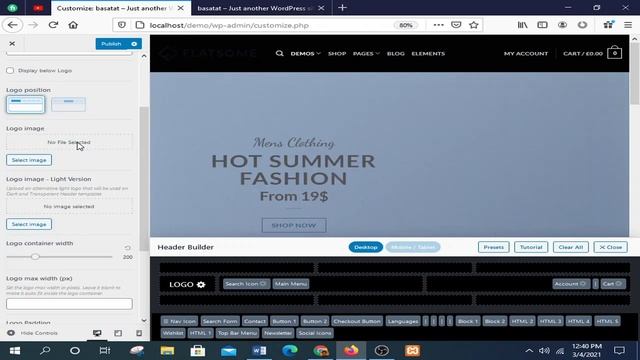640x360 pixels.
Task: Open Publish settings gear
Action: click(134, 44)
